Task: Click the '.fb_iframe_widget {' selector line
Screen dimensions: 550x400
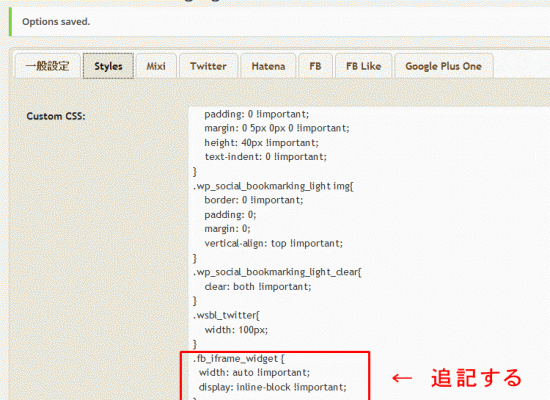Action: [239, 359]
